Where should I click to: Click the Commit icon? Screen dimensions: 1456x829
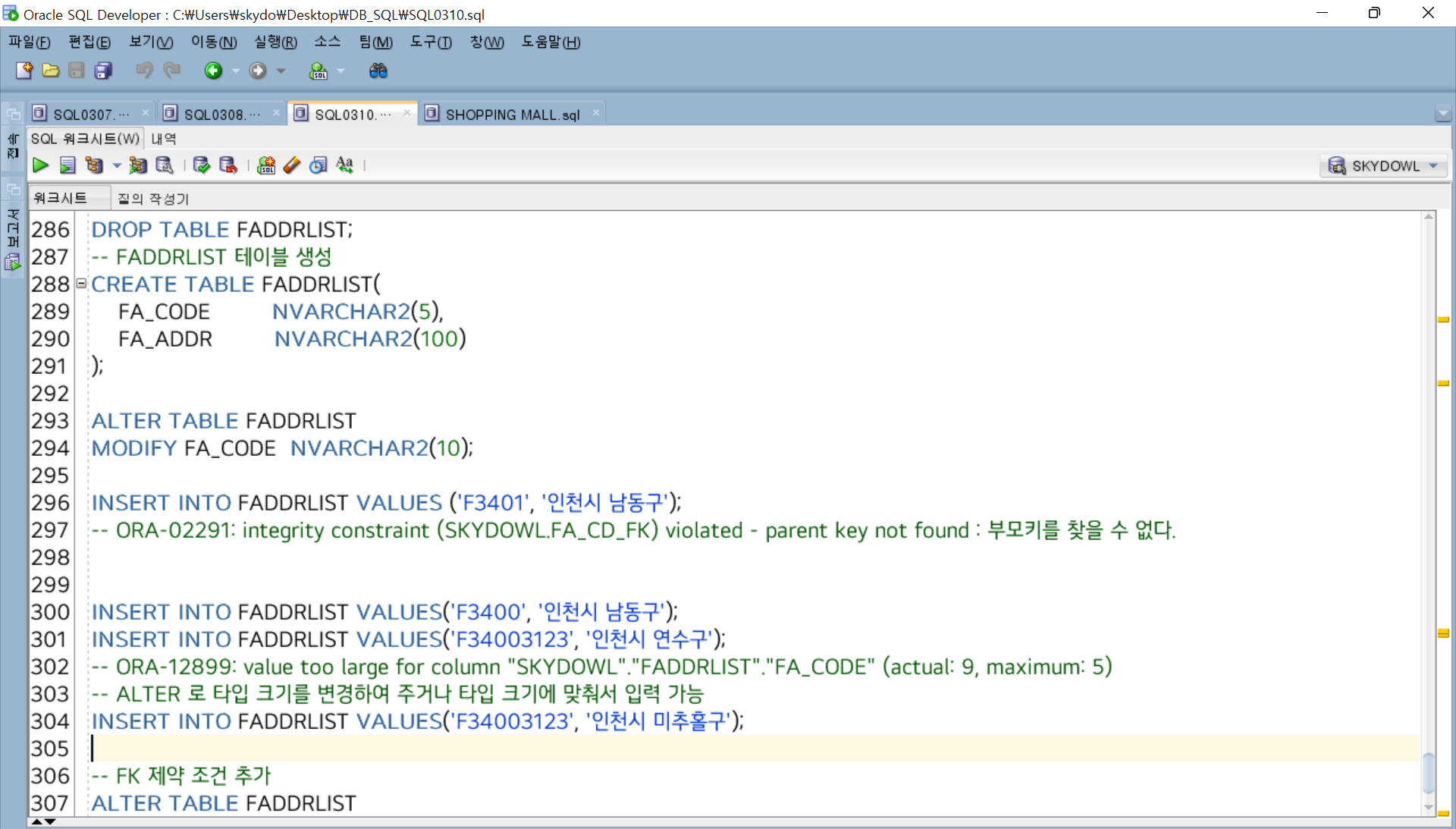pyautogui.click(x=201, y=165)
